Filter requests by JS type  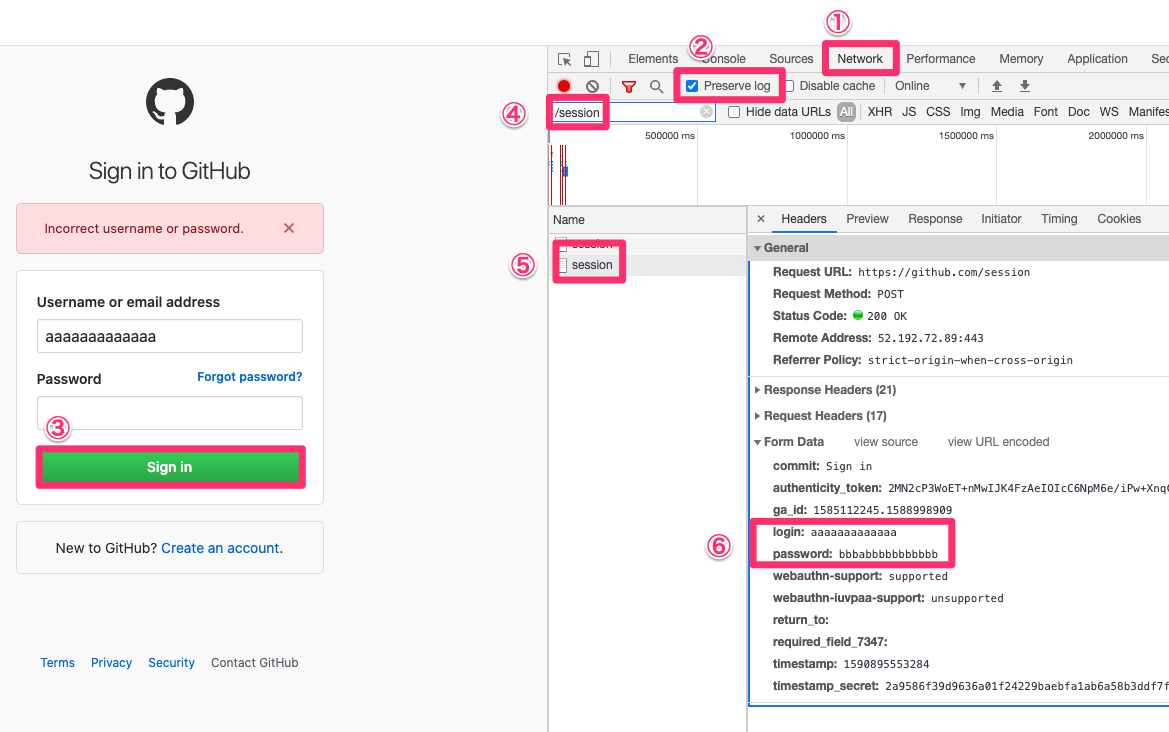[x=909, y=112]
